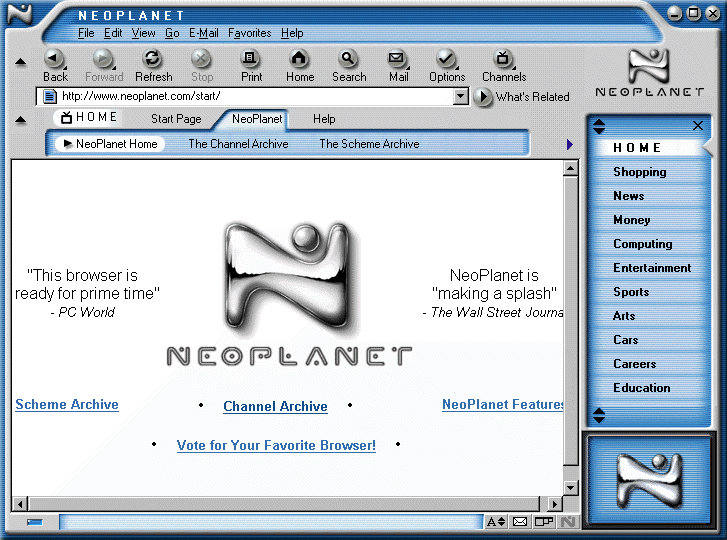Select NeoPlanet Home in channel bar
This screenshot has height=540, width=727.
tap(109, 144)
